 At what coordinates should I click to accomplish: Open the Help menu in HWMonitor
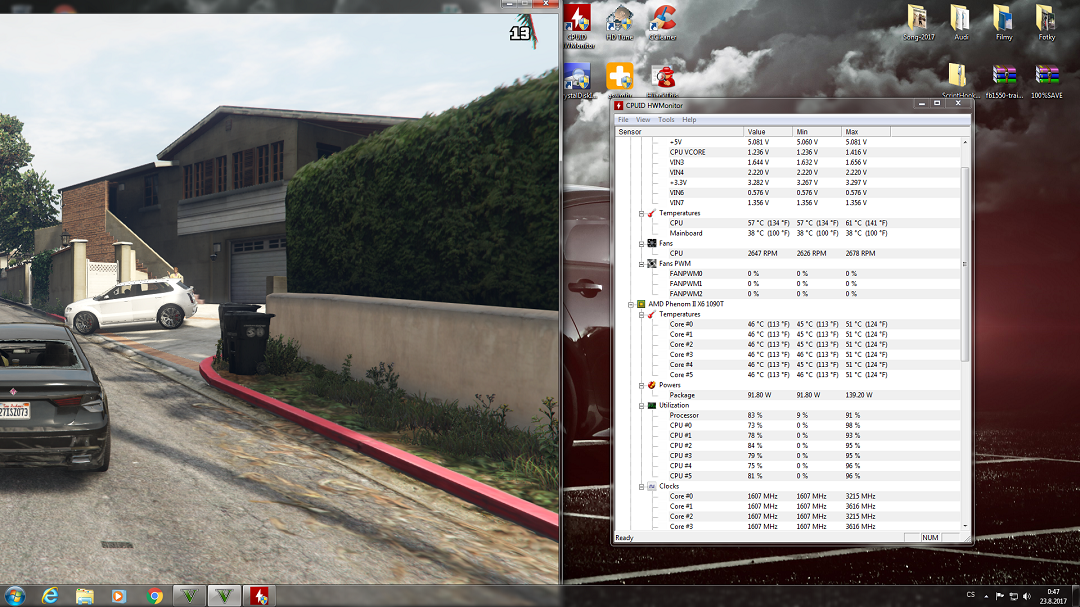click(x=689, y=120)
